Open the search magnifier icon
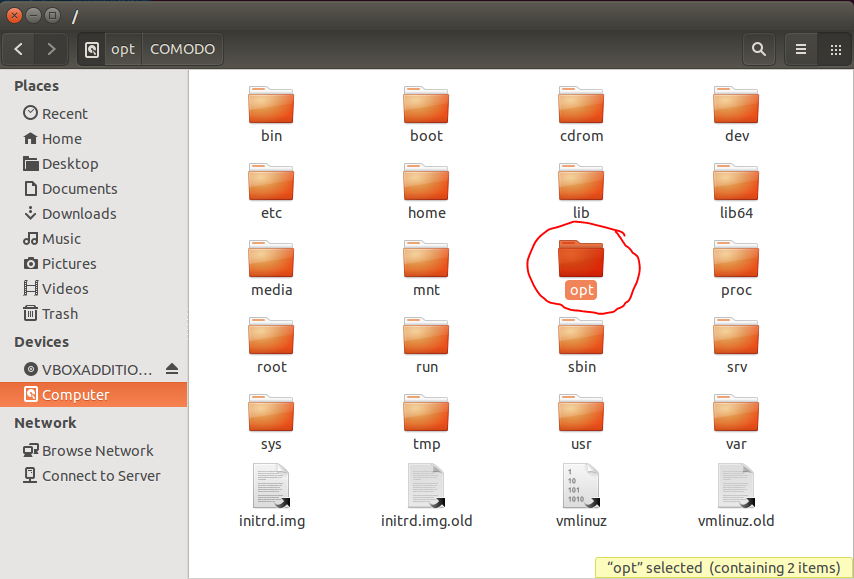The height and width of the screenshot is (579, 854). coord(759,49)
